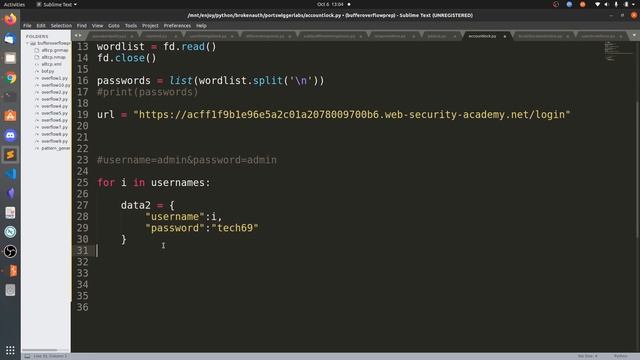Launch Google Chrome from the dock
This screenshot has width=640, height=360.
pos(10,78)
